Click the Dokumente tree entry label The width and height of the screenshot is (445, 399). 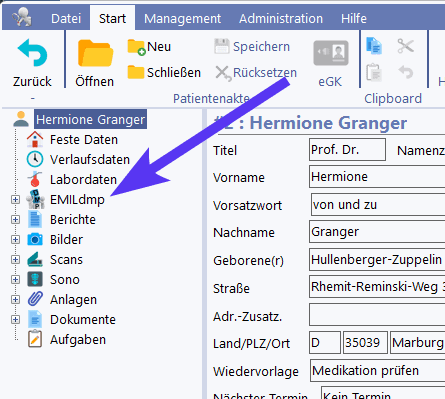(x=83, y=320)
